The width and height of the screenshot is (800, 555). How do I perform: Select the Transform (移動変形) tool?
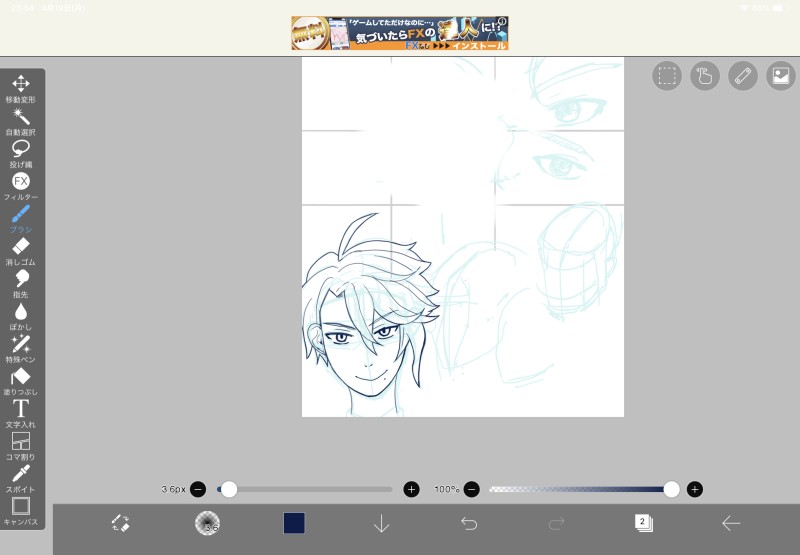click(21, 89)
